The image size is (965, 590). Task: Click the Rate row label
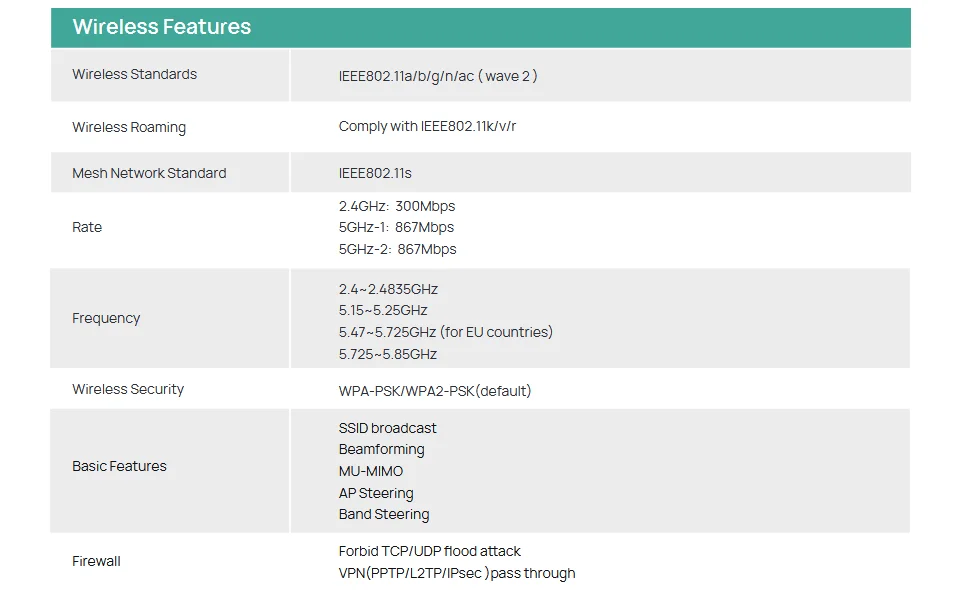point(87,227)
